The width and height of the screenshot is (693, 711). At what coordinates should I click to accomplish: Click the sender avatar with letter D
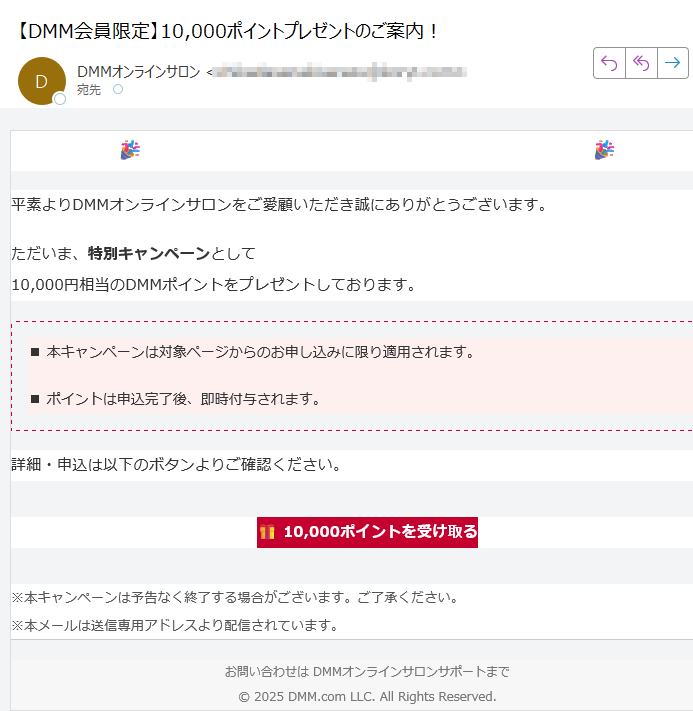click(x=42, y=81)
